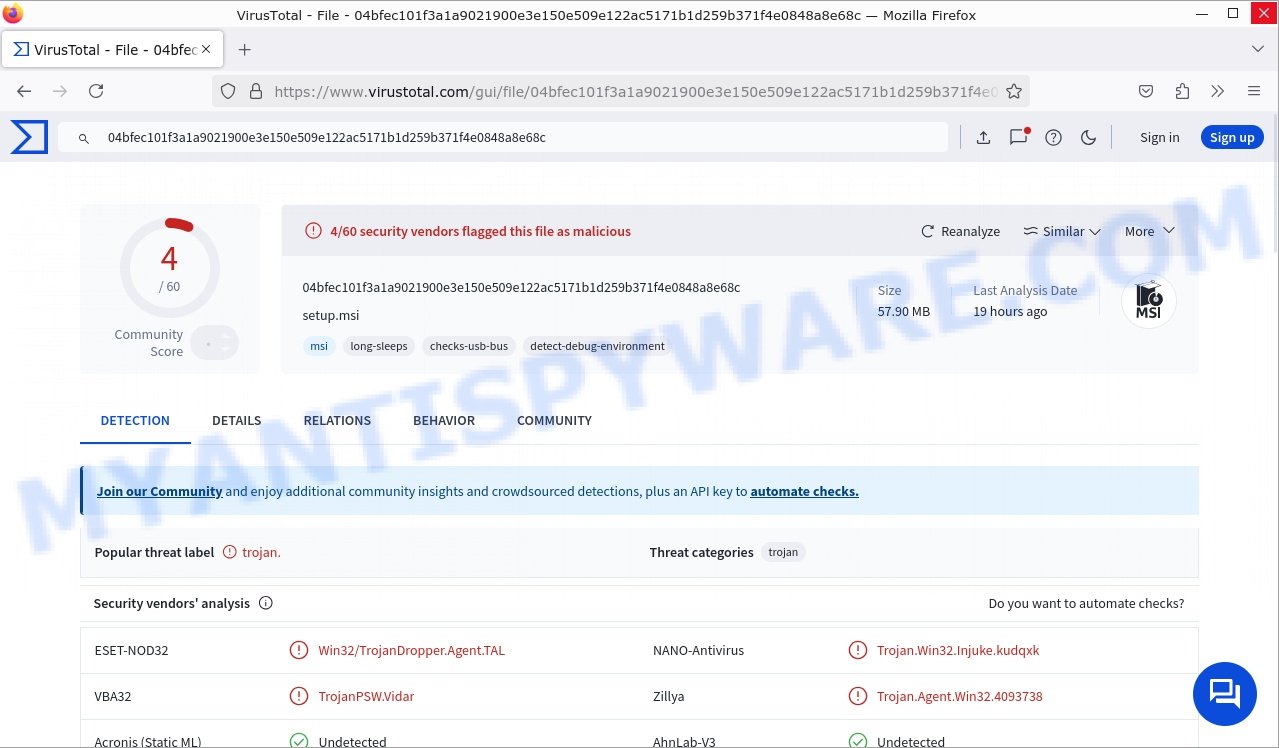Image resolution: width=1279 pixels, height=748 pixels.
Task: Click the AhnLab-V3 undetected checkmark icon
Action: pos(857,741)
